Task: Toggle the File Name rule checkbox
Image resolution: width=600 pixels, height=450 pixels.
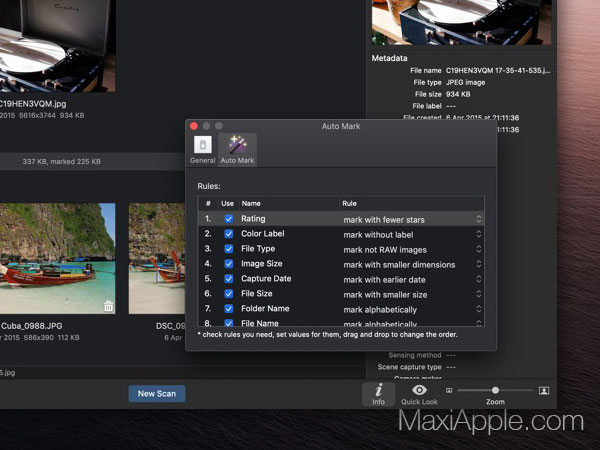Action: pyautogui.click(x=228, y=323)
